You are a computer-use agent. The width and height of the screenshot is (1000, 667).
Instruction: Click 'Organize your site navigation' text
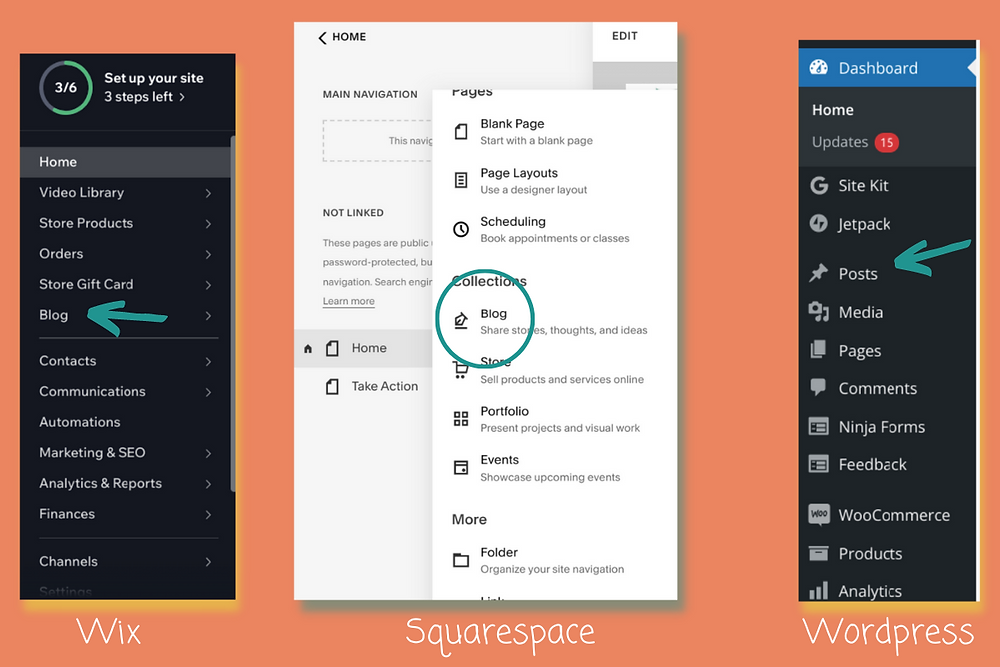[552, 569]
